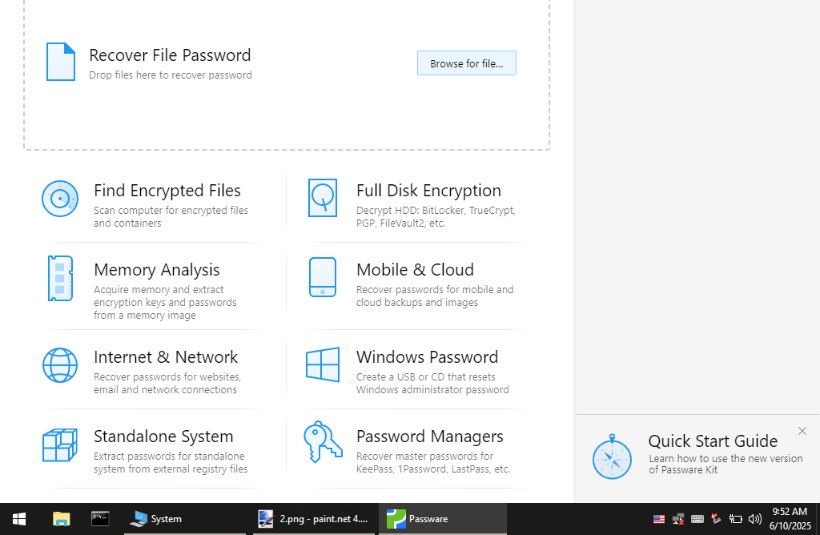Switch to System window in taskbar
Image resolution: width=820 pixels, height=535 pixels.
tap(185, 519)
